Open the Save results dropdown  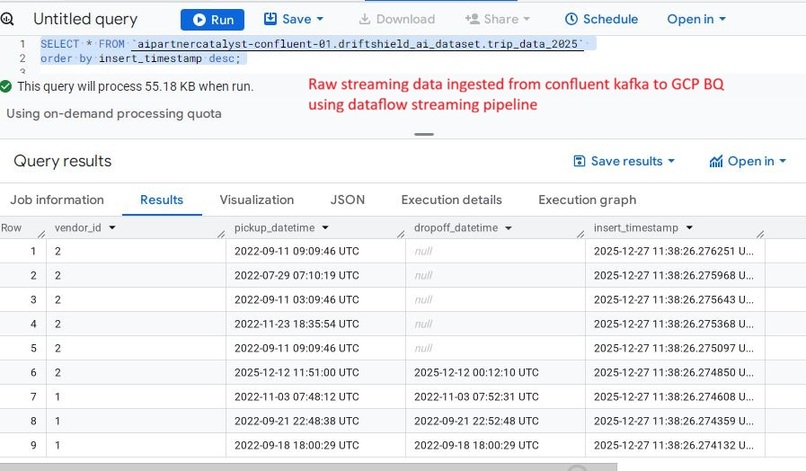(624, 161)
